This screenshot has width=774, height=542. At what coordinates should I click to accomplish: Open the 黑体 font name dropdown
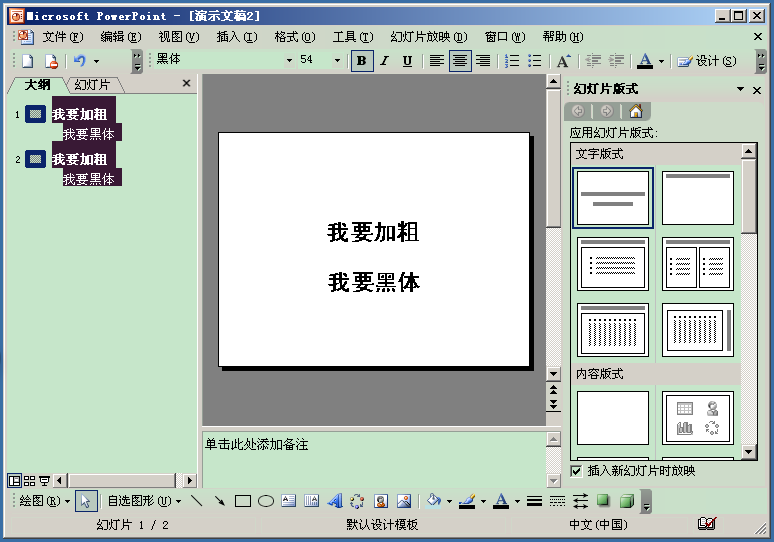pyautogui.click(x=290, y=61)
